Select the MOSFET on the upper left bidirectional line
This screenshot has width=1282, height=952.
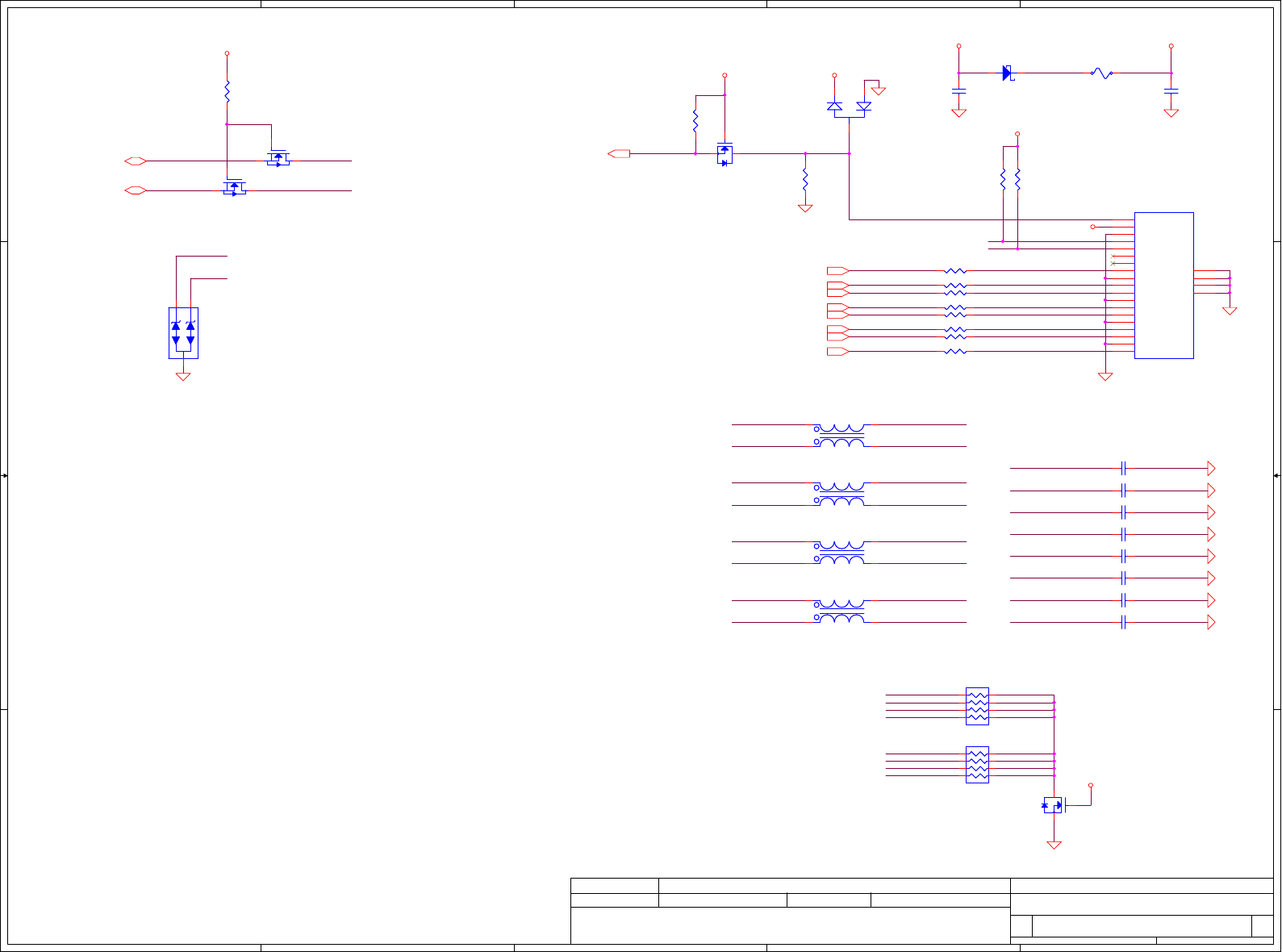tap(278, 158)
